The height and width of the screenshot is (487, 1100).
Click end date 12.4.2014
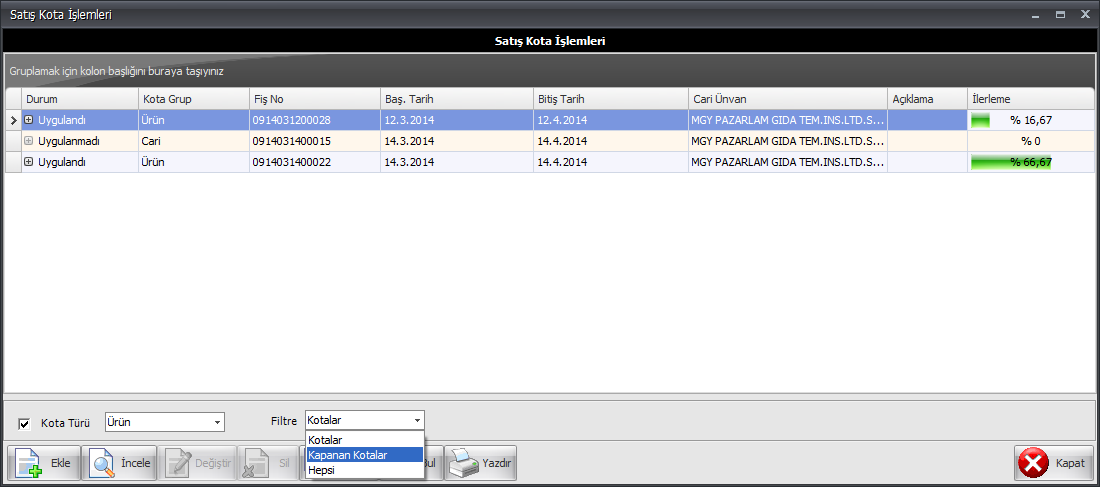pos(611,120)
